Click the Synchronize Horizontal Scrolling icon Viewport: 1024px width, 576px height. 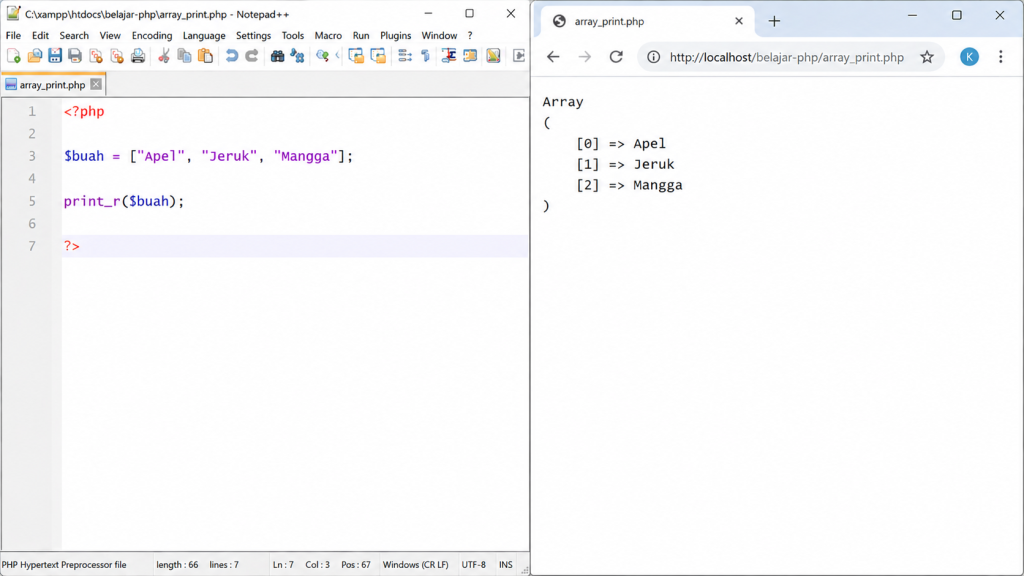tap(378, 56)
